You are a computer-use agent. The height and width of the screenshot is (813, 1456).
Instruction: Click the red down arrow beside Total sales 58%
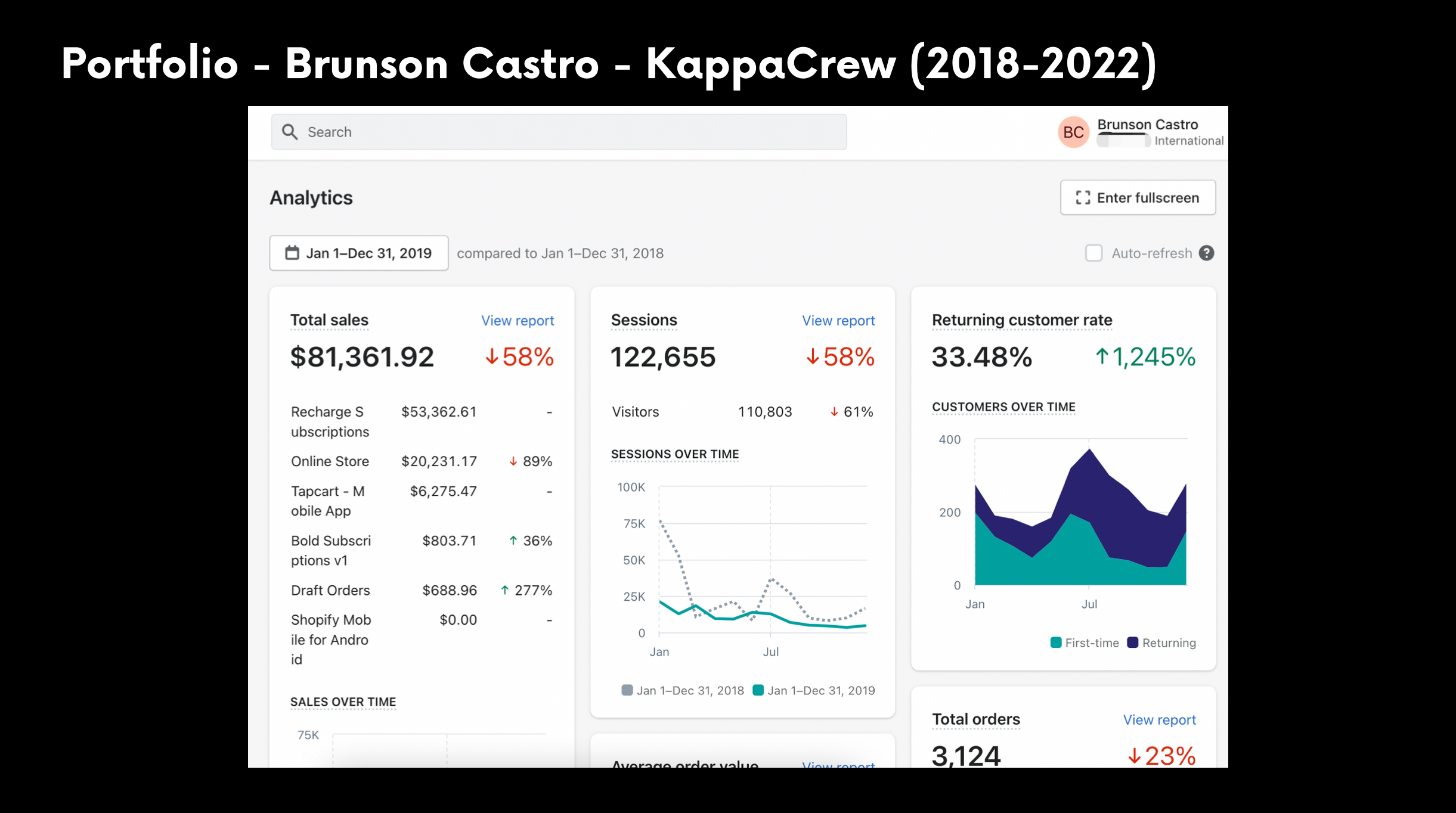pos(492,357)
